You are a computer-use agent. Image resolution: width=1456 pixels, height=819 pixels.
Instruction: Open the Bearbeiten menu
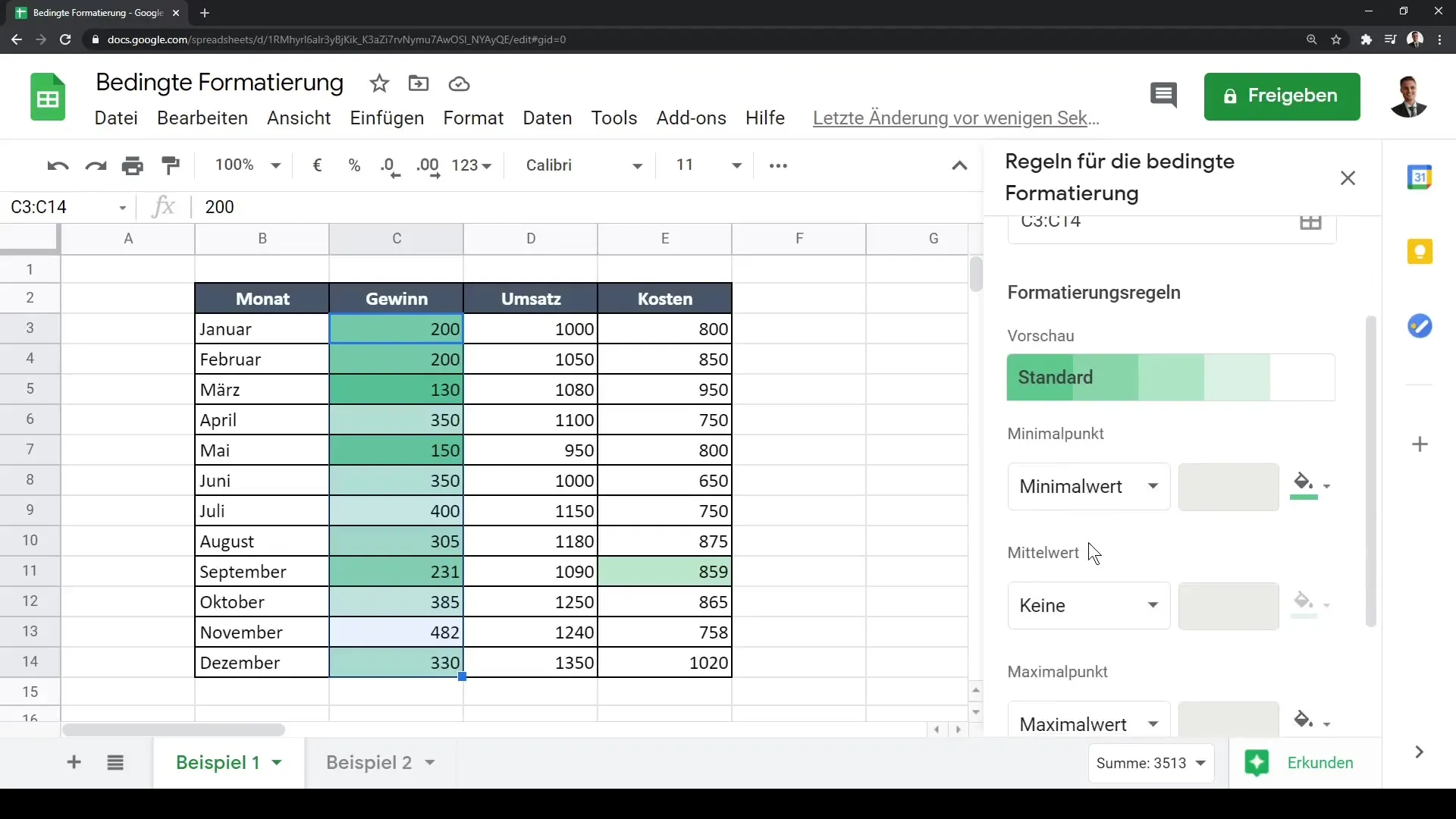pyautogui.click(x=202, y=118)
